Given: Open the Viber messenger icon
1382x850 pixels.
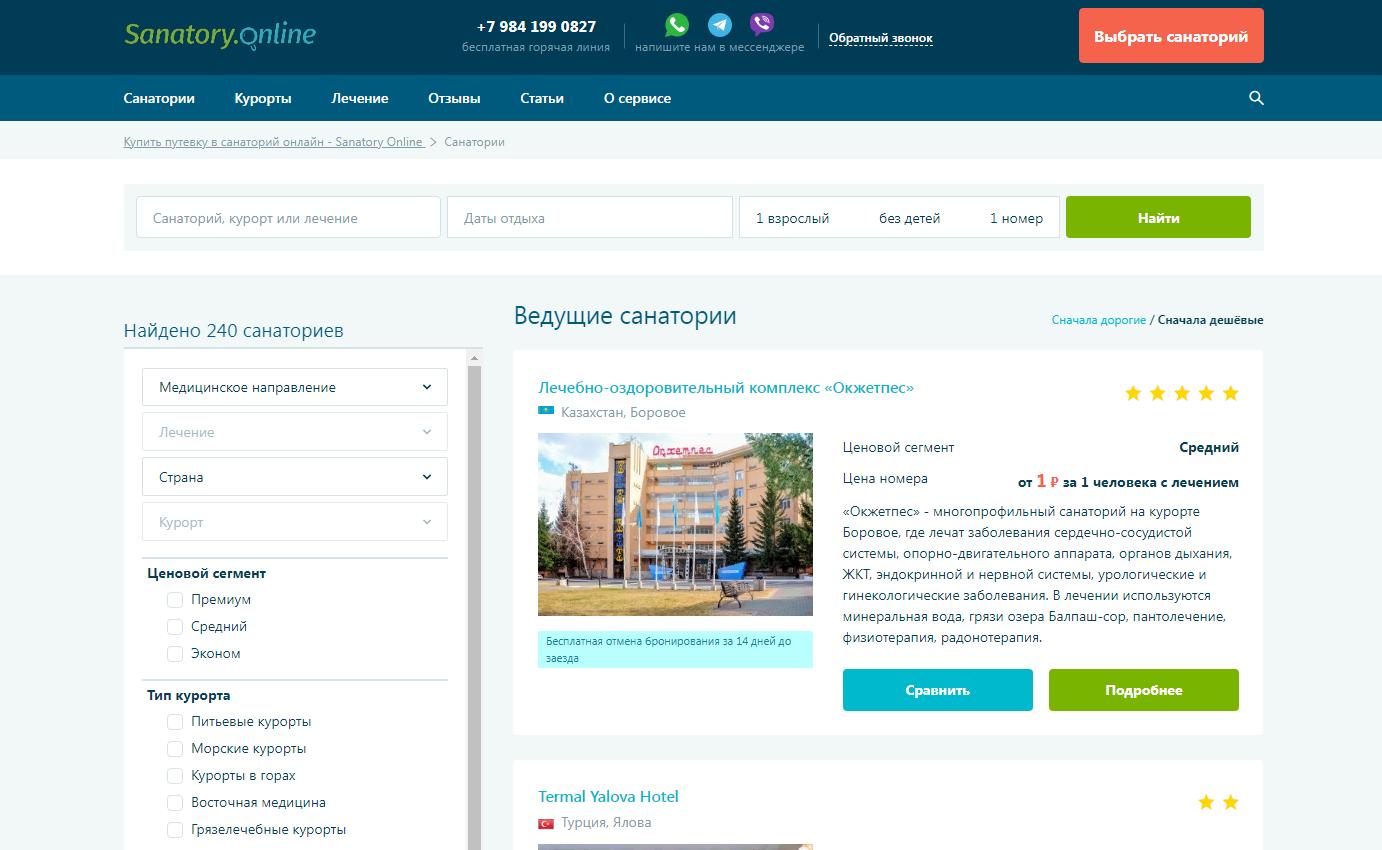Looking at the screenshot, I should tap(762, 25).
